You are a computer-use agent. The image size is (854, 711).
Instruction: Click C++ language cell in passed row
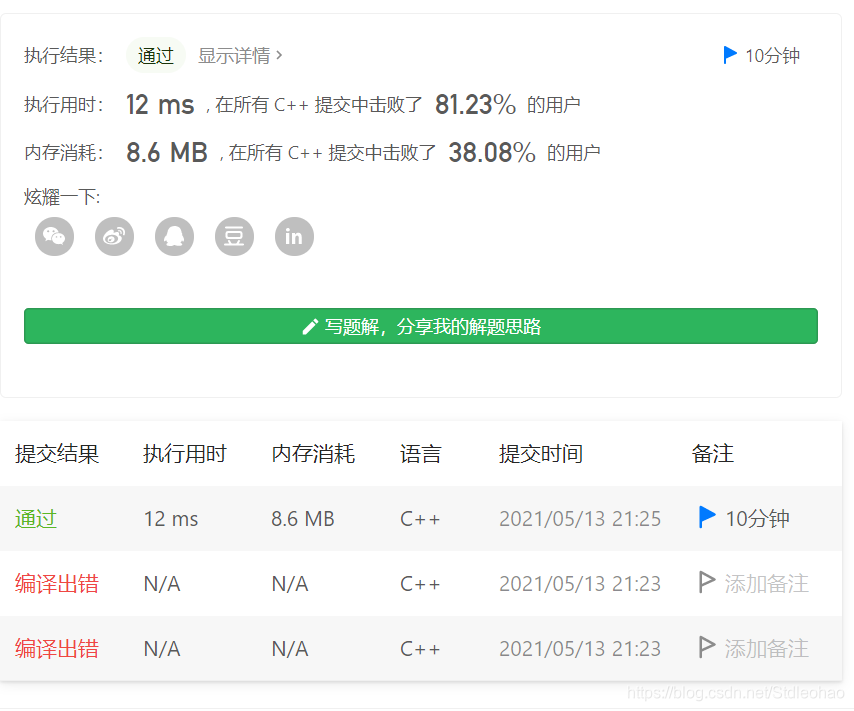click(420, 519)
